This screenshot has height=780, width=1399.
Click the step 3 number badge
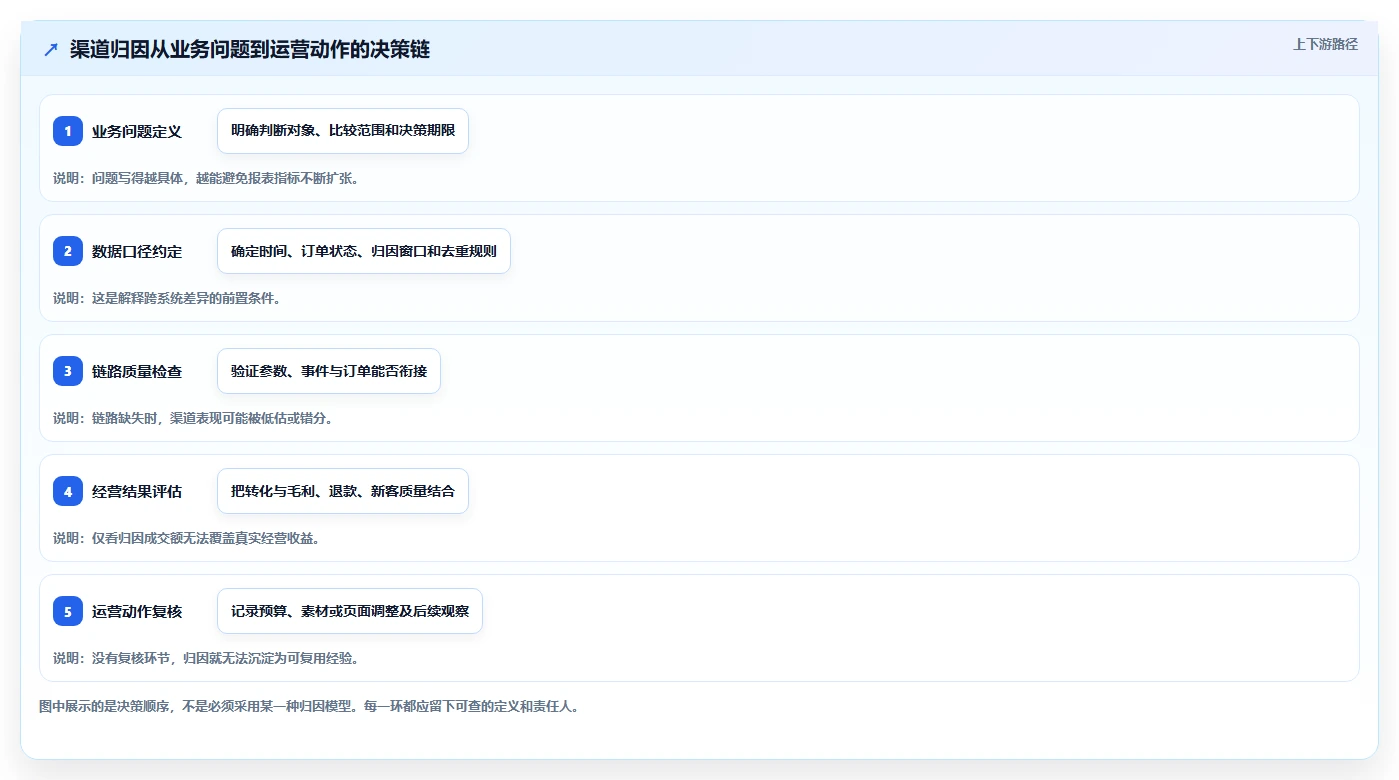pyautogui.click(x=68, y=371)
